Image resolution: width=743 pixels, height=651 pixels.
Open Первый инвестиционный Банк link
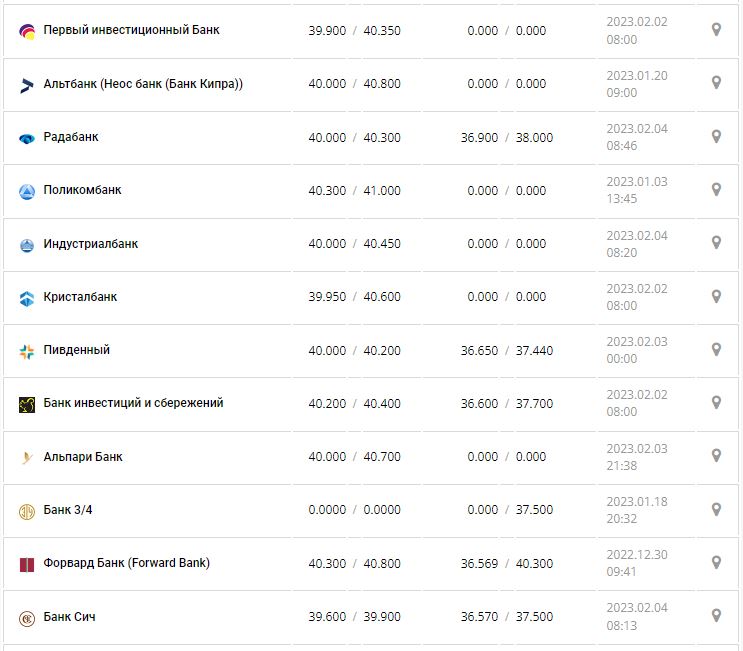pos(131,30)
